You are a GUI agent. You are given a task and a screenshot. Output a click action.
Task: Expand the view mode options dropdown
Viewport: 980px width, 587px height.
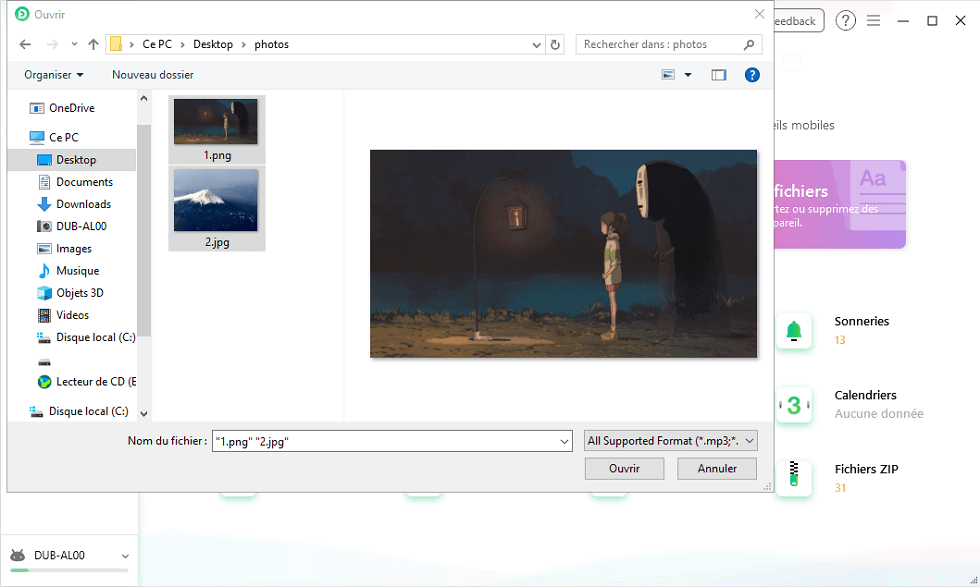[x=688, y=75]
